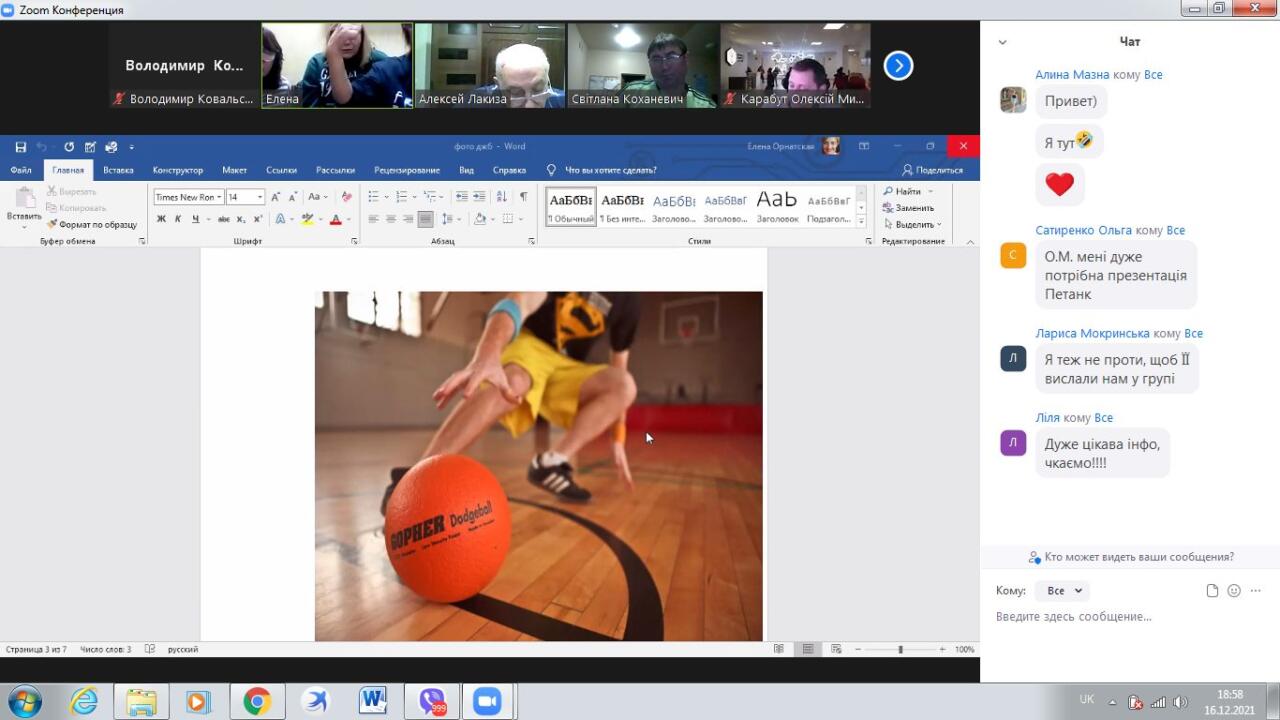Viewport: 1280px width, 720px height.
Task: Switch to Read Mode view in status bar
Action: (x=779, y=649)
